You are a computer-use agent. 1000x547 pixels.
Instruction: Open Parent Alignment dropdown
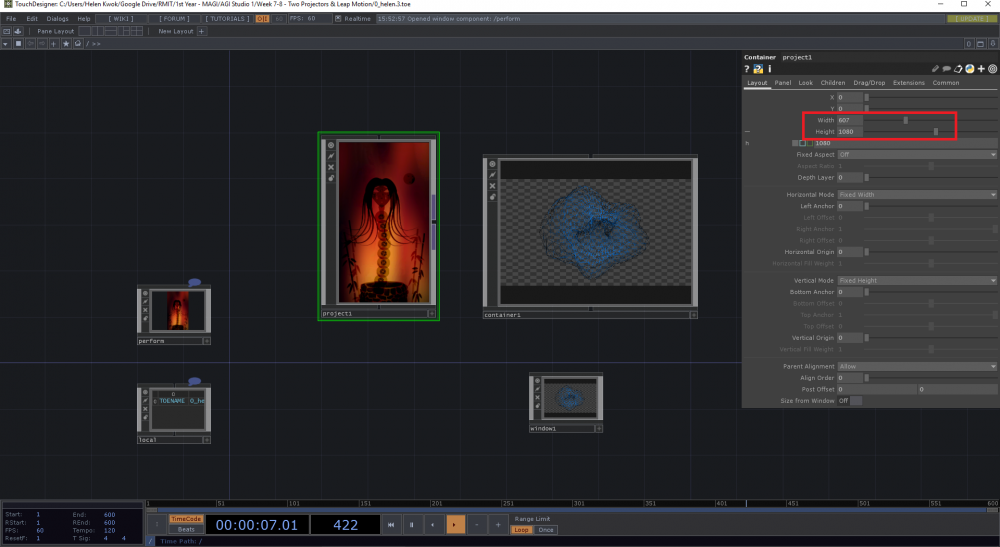coord(917,367)
